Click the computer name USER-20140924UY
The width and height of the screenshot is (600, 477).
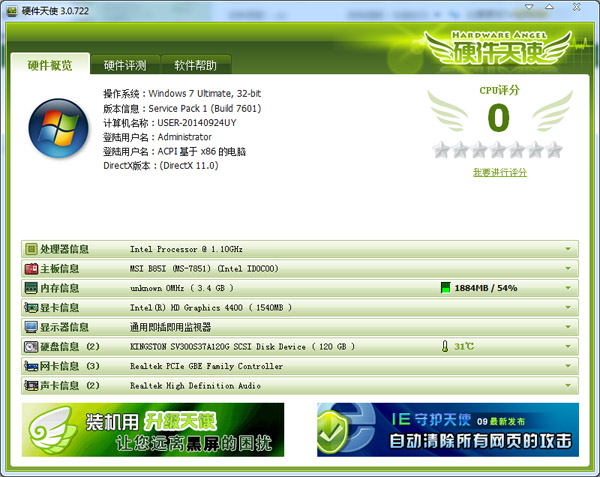(x=197, y=123)
